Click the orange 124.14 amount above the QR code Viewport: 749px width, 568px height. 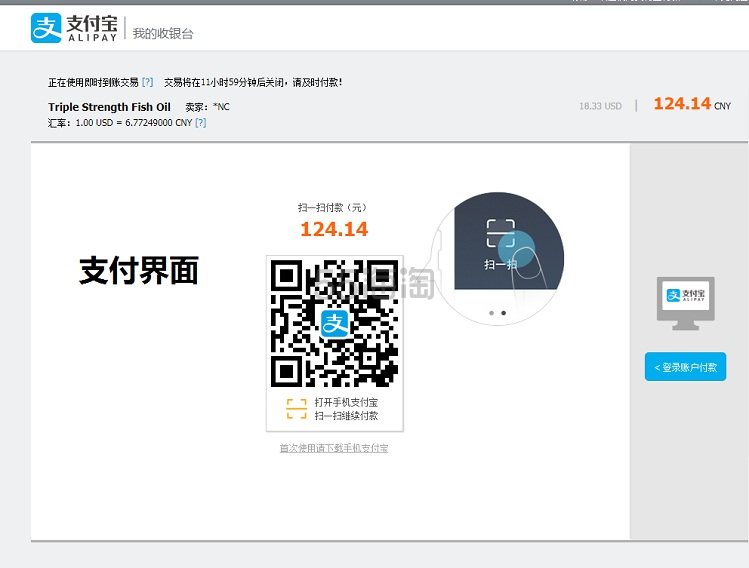click(334, 229)
